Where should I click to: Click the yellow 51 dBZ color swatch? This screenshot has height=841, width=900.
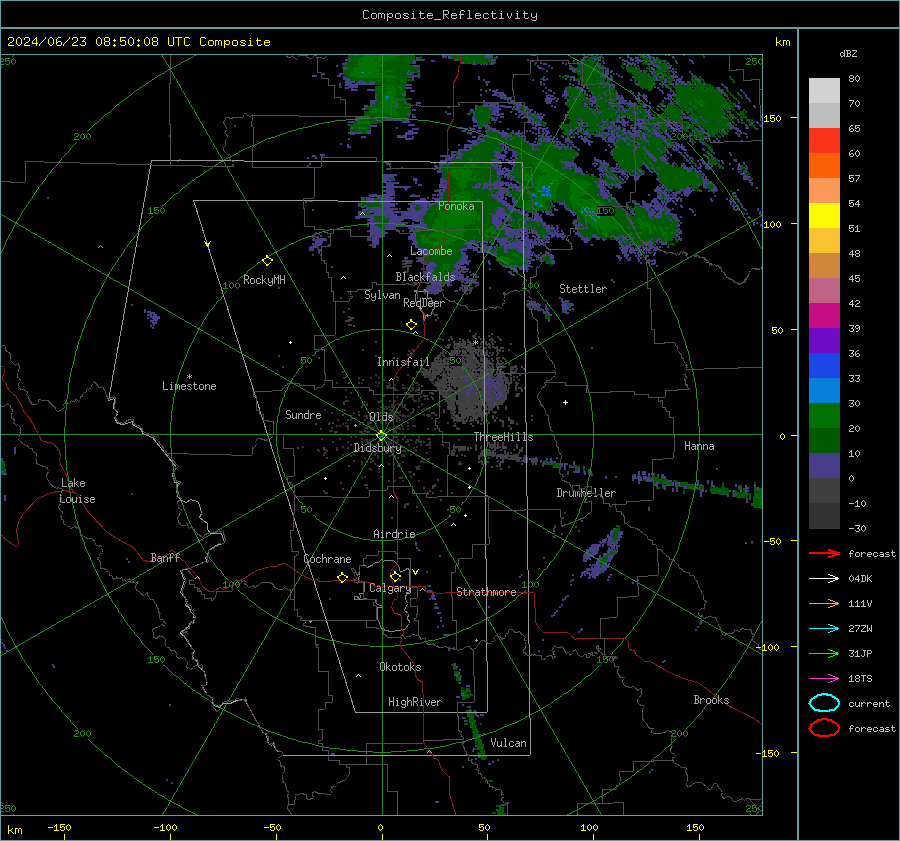click(824, 216)
